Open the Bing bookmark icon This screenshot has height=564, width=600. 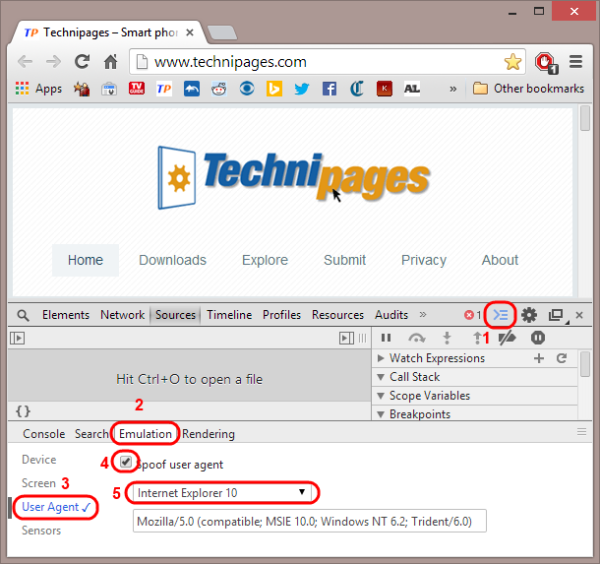[274, 89]
